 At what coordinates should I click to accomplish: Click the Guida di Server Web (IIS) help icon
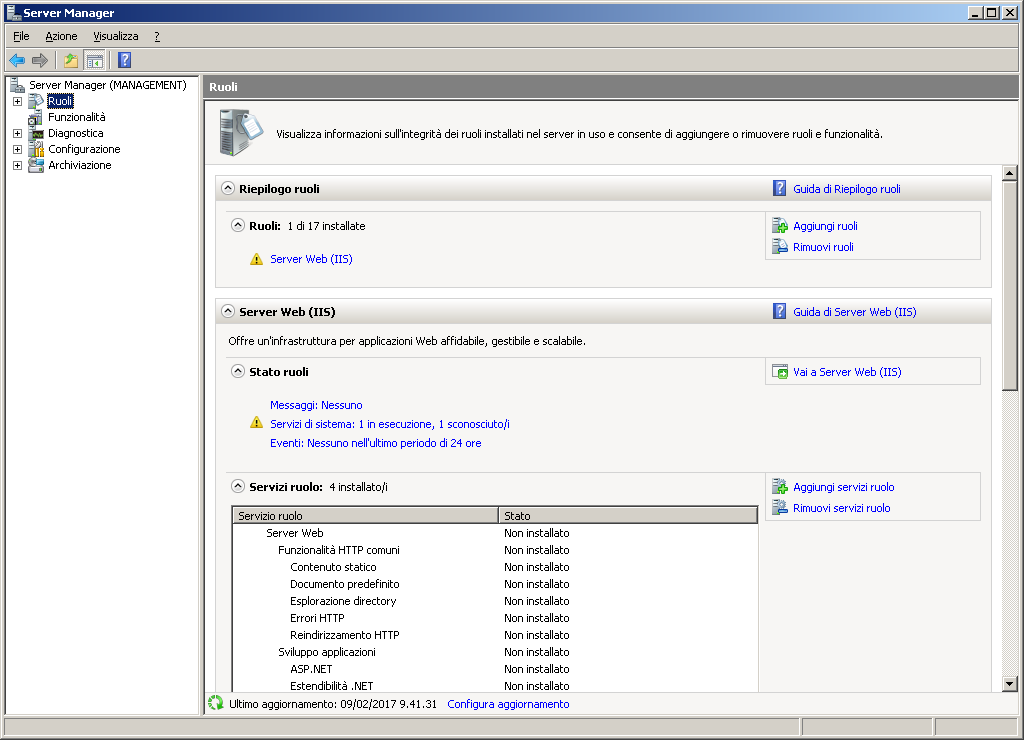[x=780, y=312]
